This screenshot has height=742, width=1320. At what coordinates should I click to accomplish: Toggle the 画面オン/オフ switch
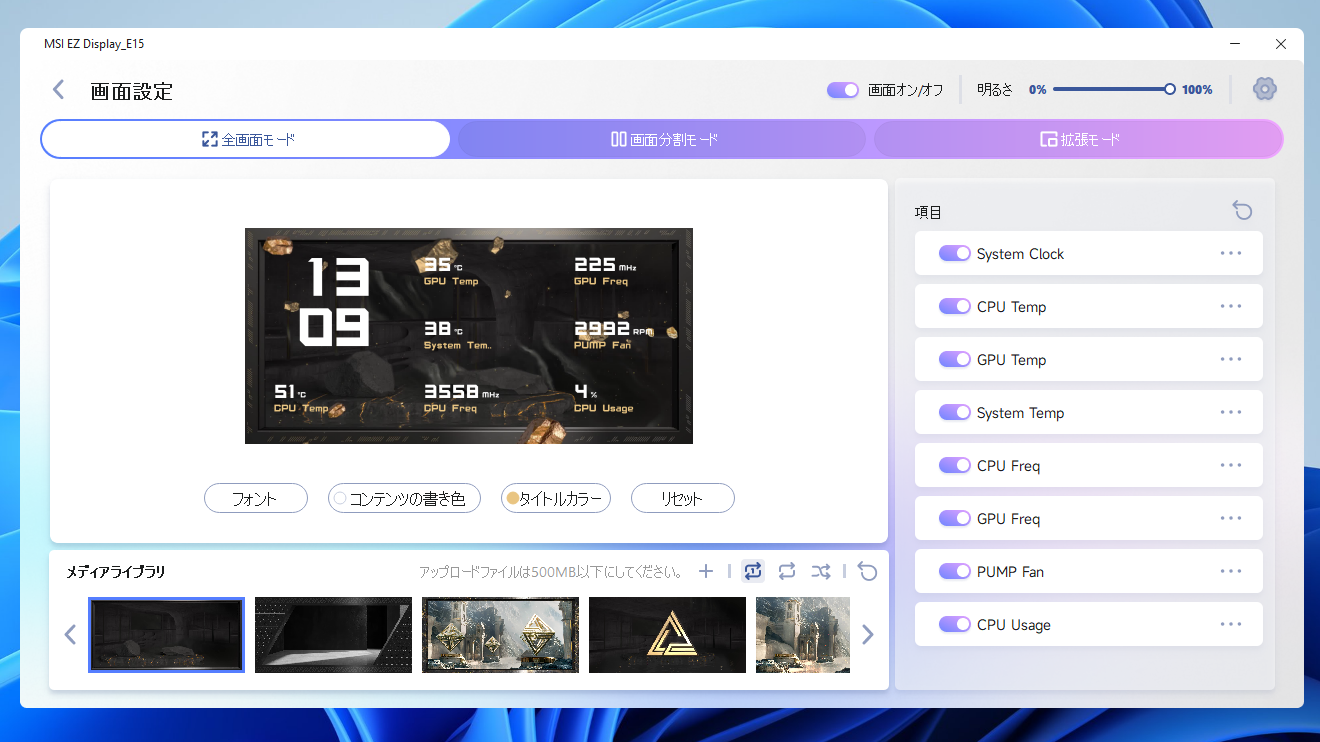843,90
